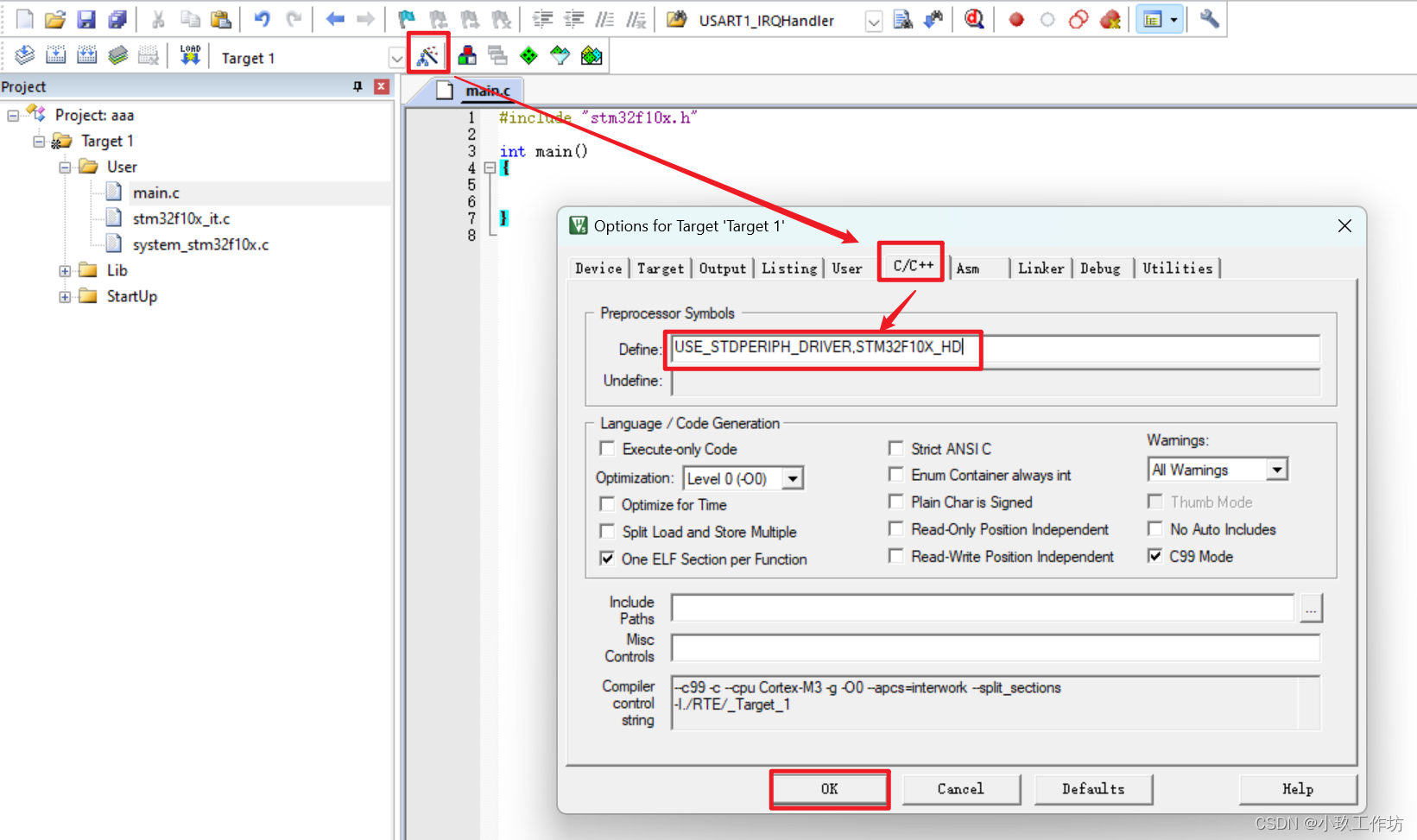
Task: Toggle C99 Mode checkbox
Action: click(1154, 556)
